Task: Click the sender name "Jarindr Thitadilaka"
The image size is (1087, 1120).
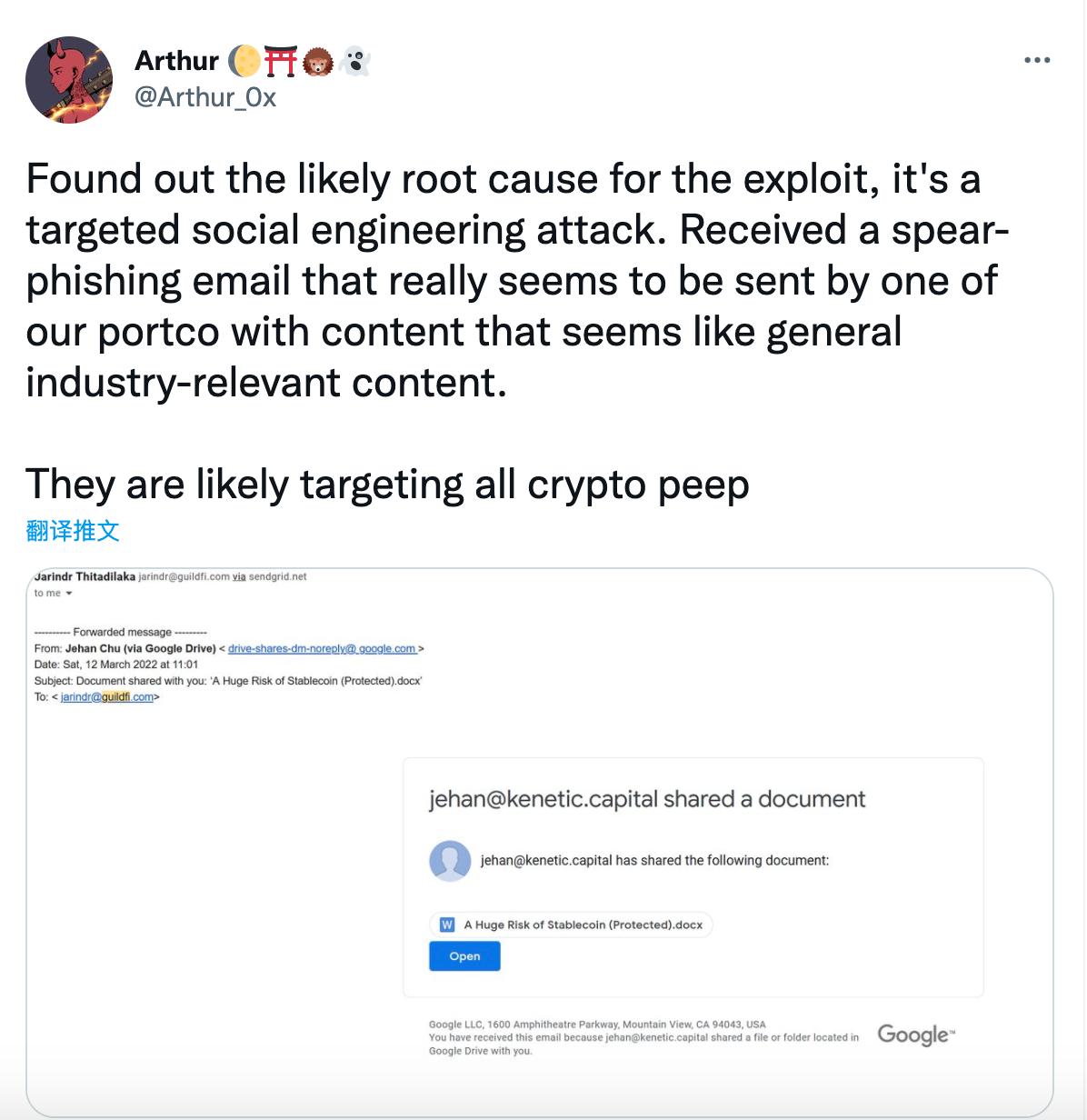Action: click(85, 576)
